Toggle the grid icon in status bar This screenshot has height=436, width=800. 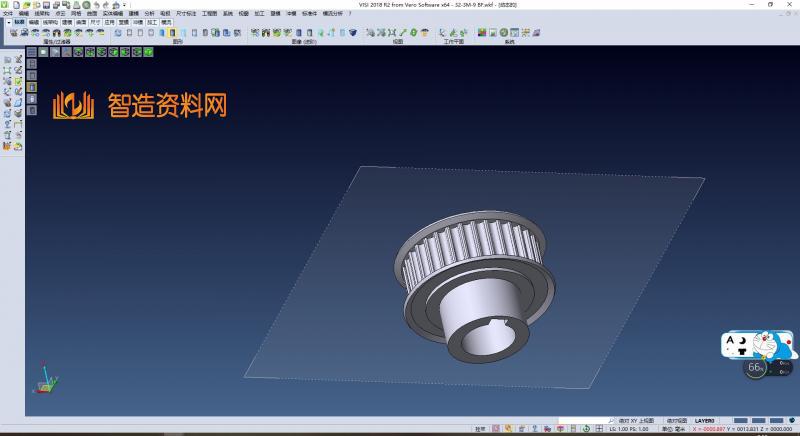point(599,429)
